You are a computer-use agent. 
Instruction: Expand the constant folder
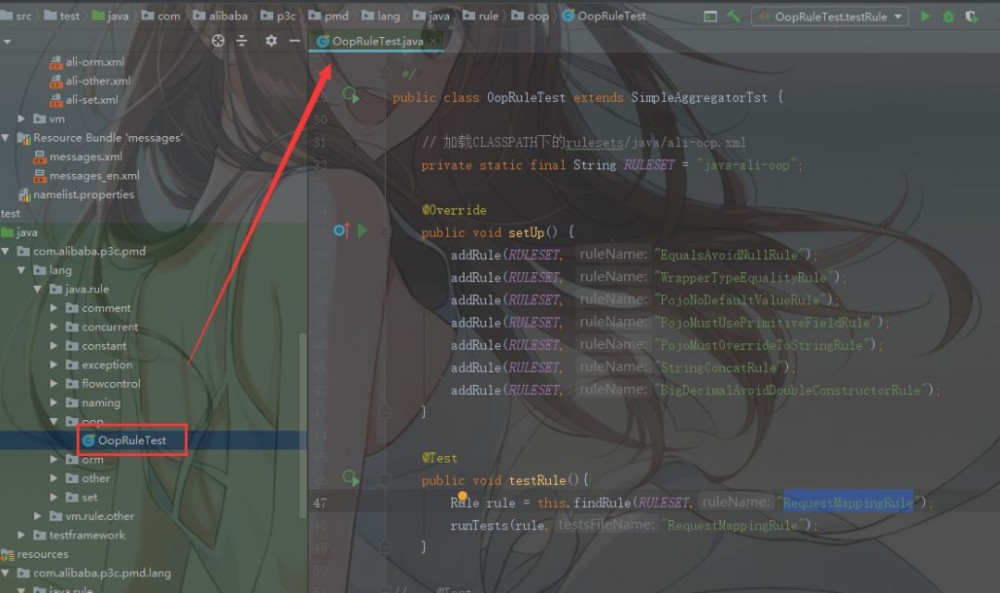coord(54,346)
